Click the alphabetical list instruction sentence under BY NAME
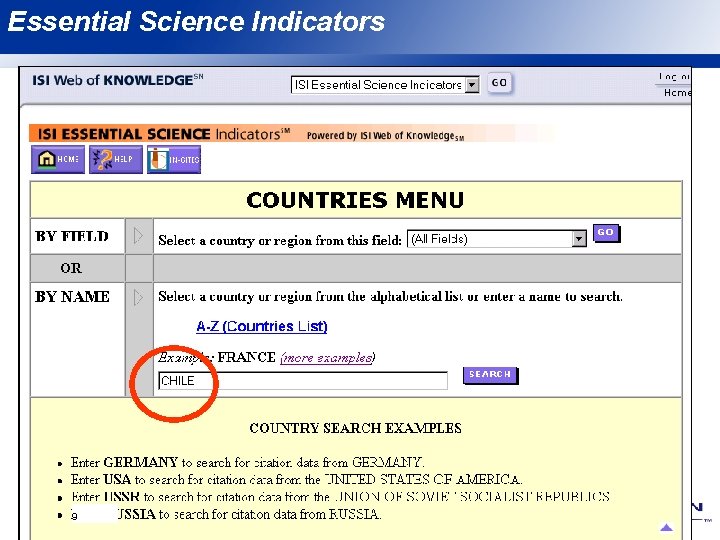The image size is (720, 540). 390,297
